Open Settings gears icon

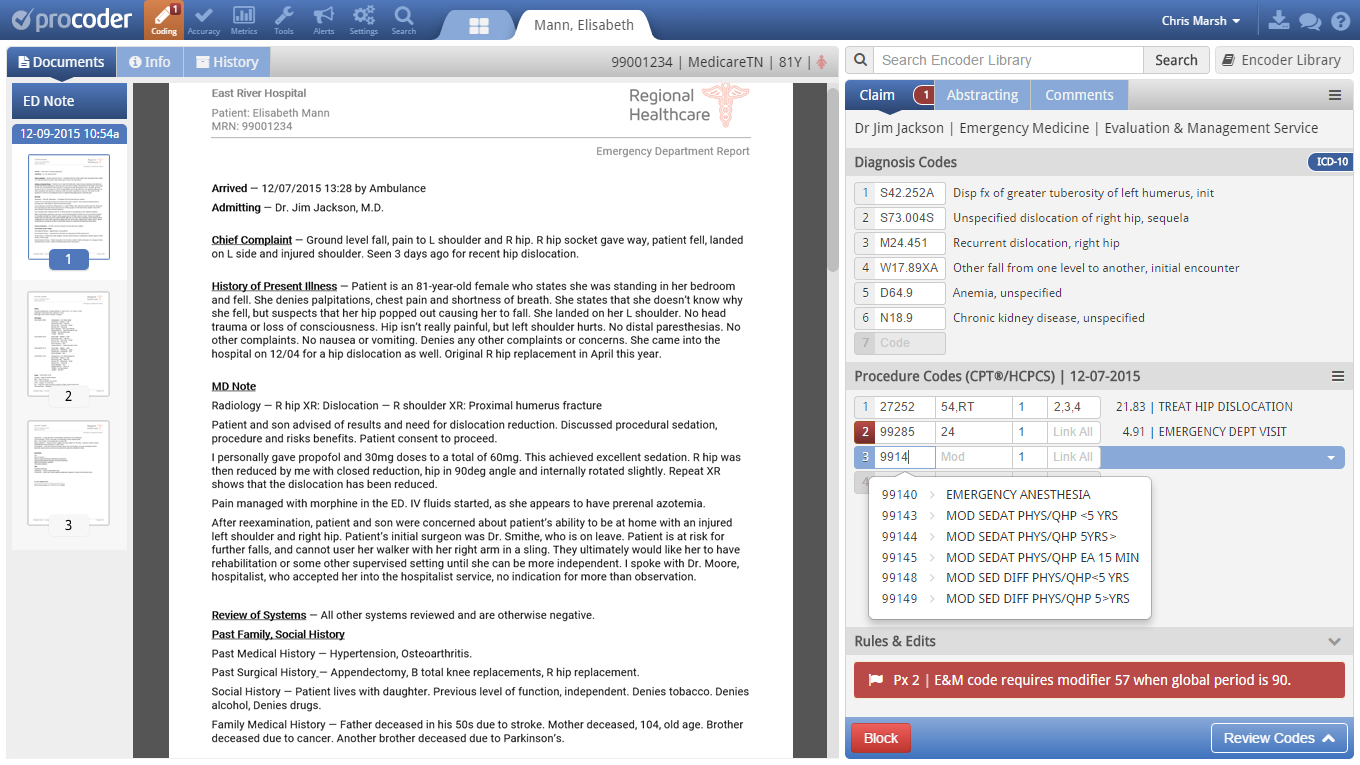pos(364,20)
